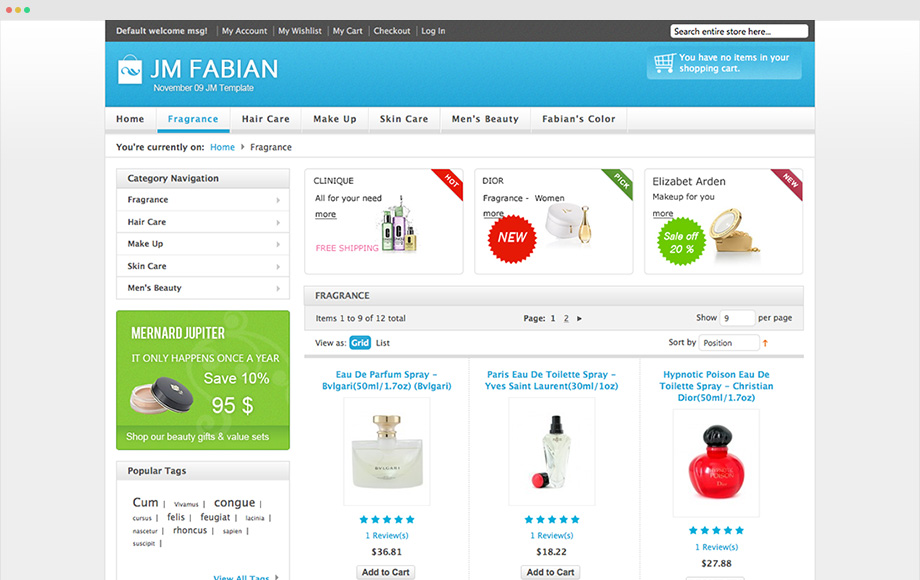920x580 pixels.
Task: Open My Cart link in top bar
Action: pos(347,31)
